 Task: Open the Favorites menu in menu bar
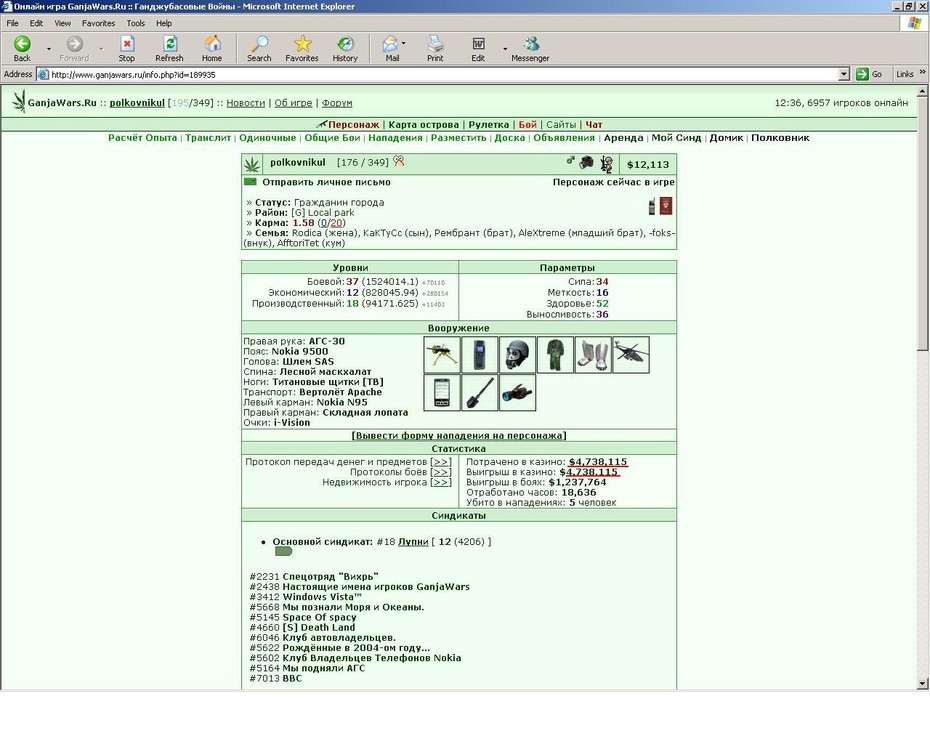tap(98, 23)
